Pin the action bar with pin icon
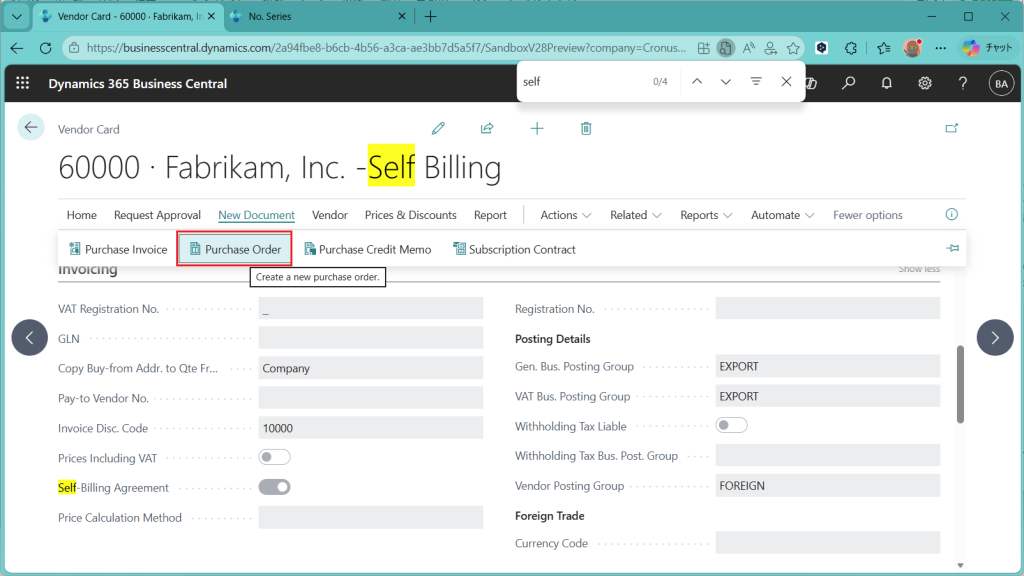 952,249
